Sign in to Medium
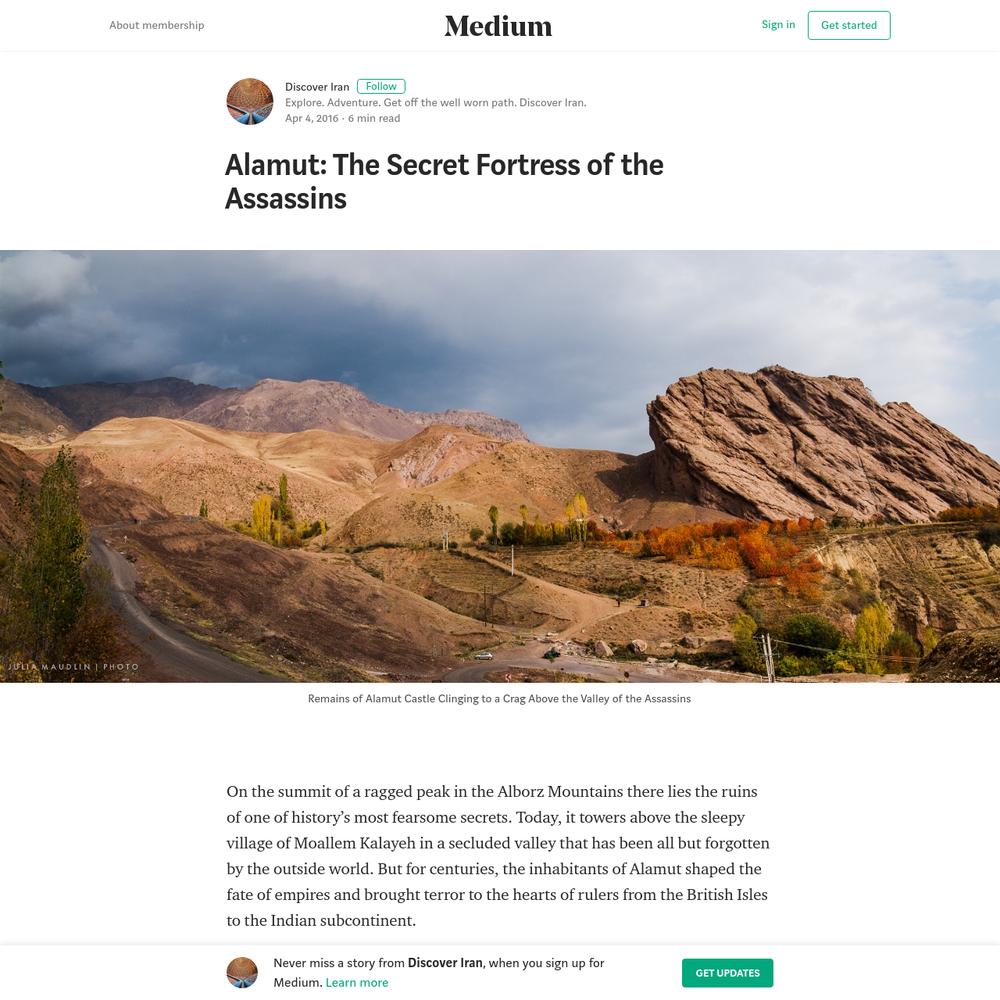The width and height of the screenshot is (1000, 1000). tap(778, 24)
